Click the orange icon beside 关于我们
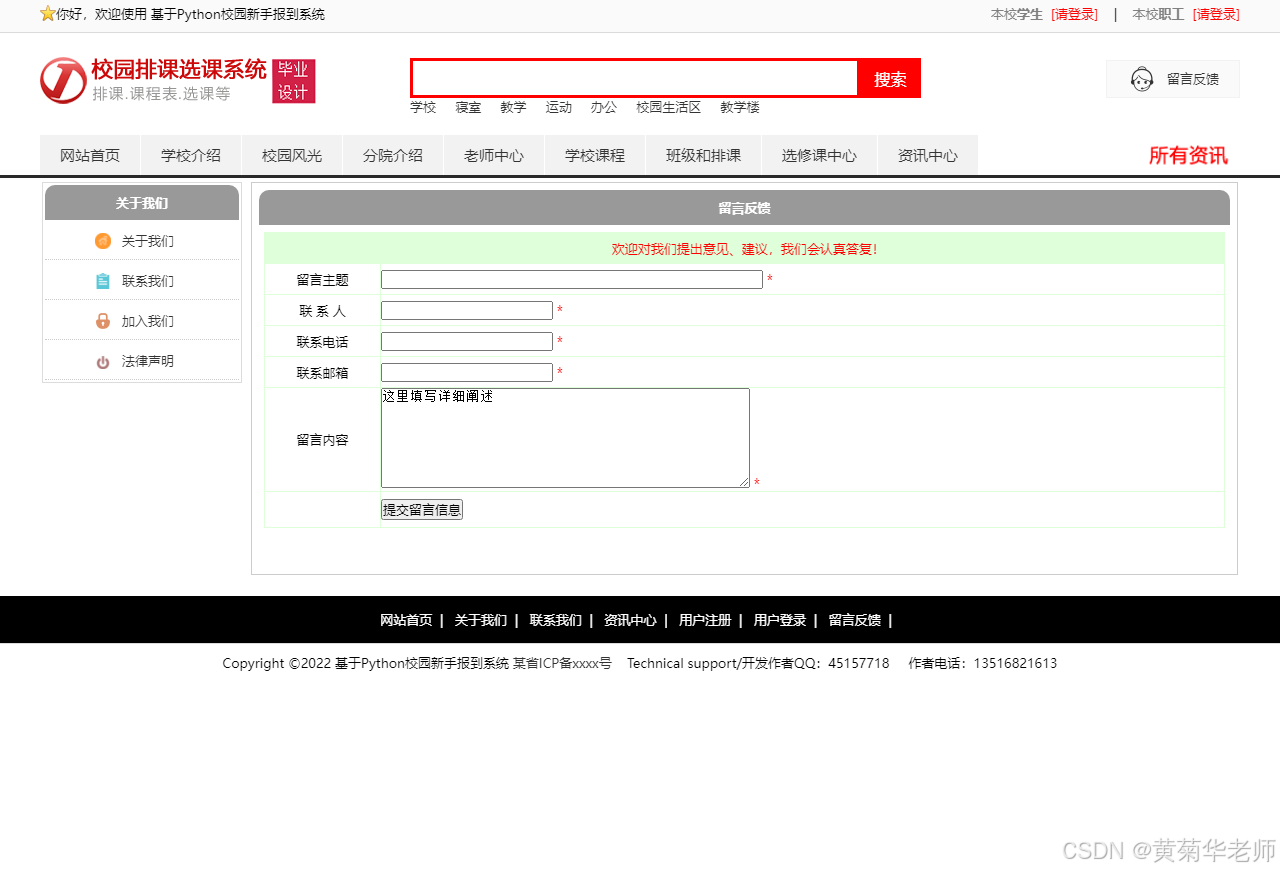The height and width of the screenshot is (872, 1280). (103, 241)
